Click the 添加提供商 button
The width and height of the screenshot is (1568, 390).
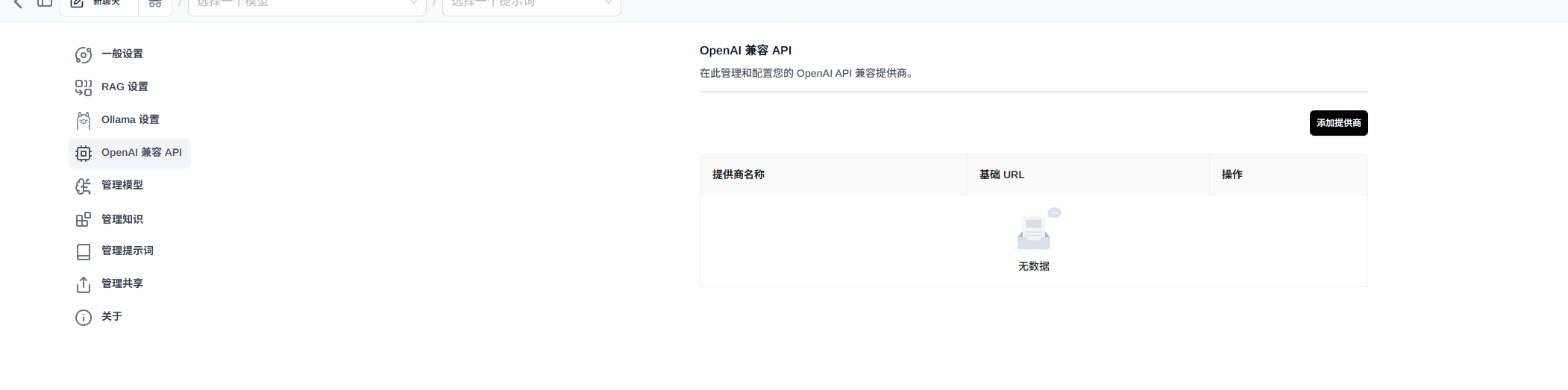tap(1338, 123)
